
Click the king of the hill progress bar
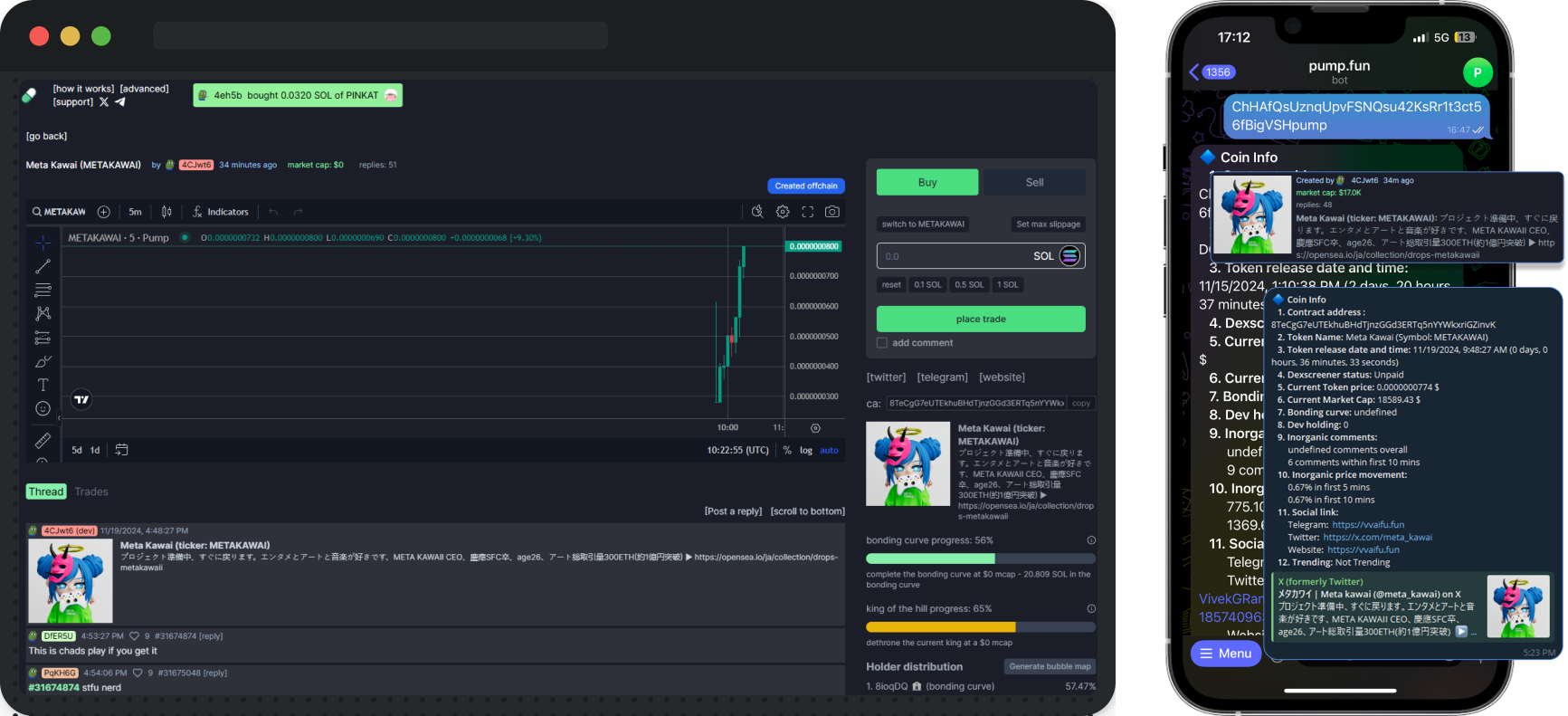[x=981, y=626]
